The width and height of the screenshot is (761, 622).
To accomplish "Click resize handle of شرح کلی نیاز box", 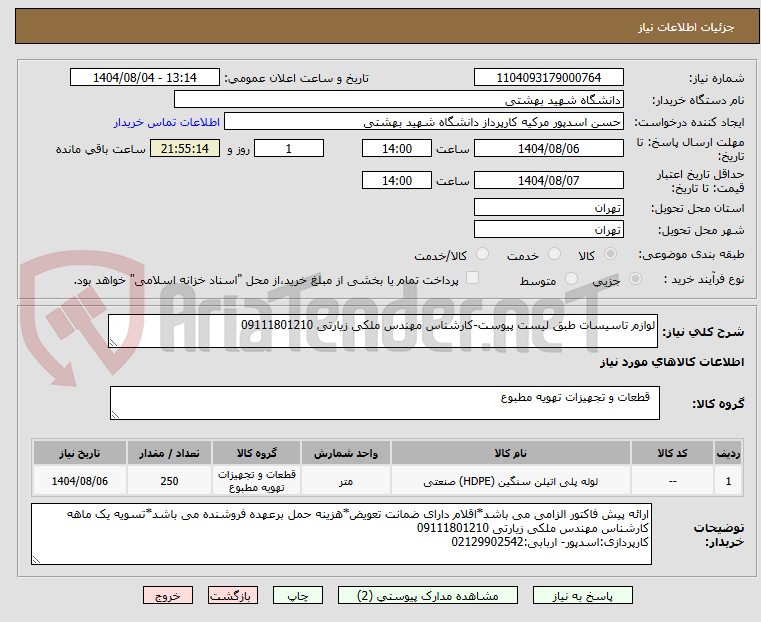I will tap(113, 343).
